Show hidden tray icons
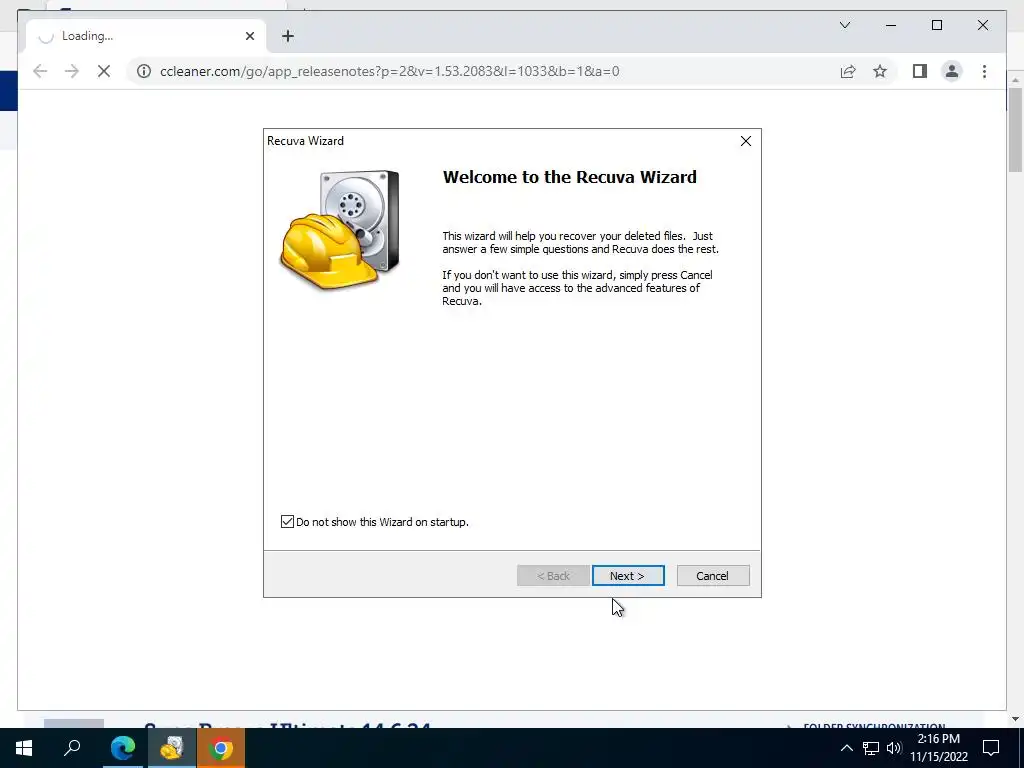This screenshot has height=768, width=1024. pos(846,748)
